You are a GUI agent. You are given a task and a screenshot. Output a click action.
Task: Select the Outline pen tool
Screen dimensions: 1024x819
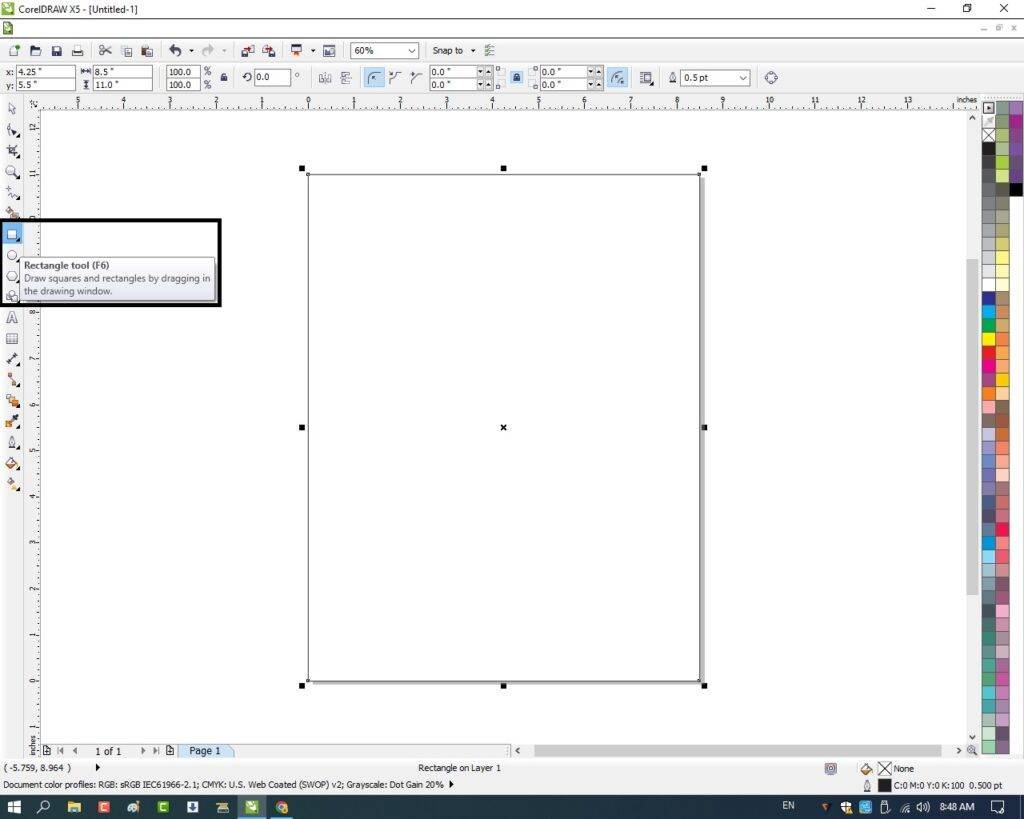[x=12, y=443]
